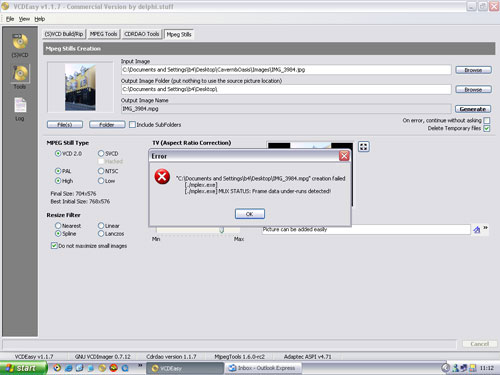Screen dimensions: 500x375
Task: Pick Lanczos resize filter
Action: 101,234
